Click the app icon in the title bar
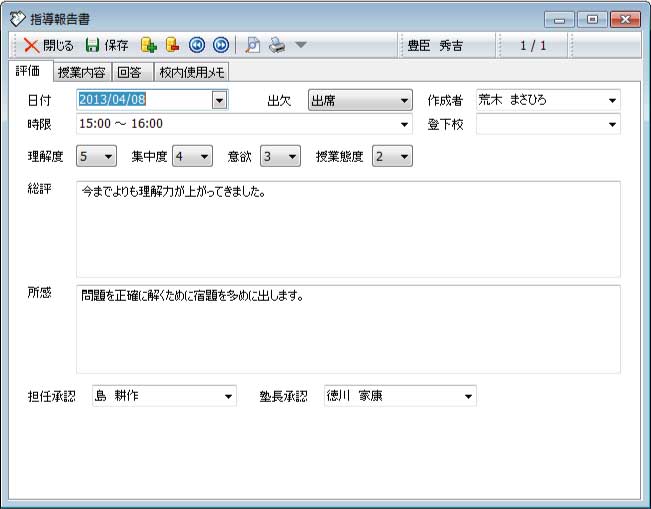 click(x=17, y=19)
